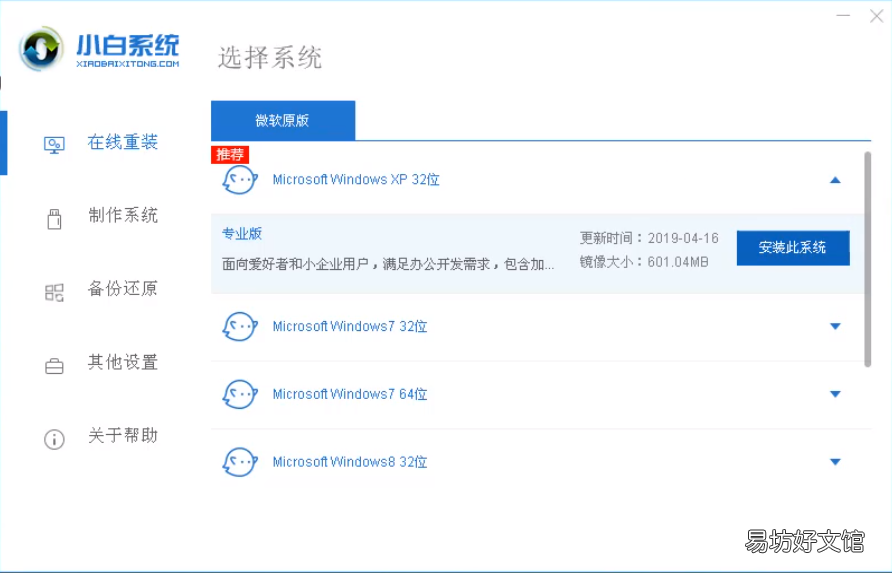
Task: Click the 面向爱好者和小企业用户 description text
Action: pos(388,264)
